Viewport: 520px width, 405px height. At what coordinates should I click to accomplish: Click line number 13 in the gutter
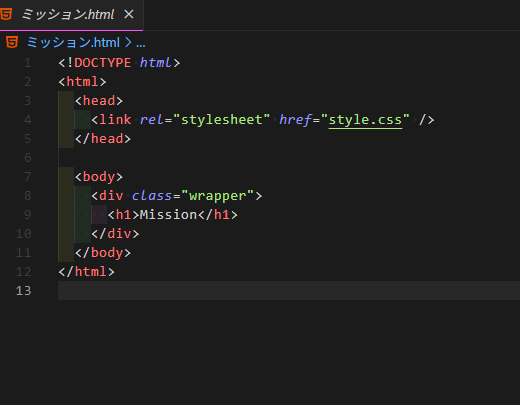(x=24, y=291)
